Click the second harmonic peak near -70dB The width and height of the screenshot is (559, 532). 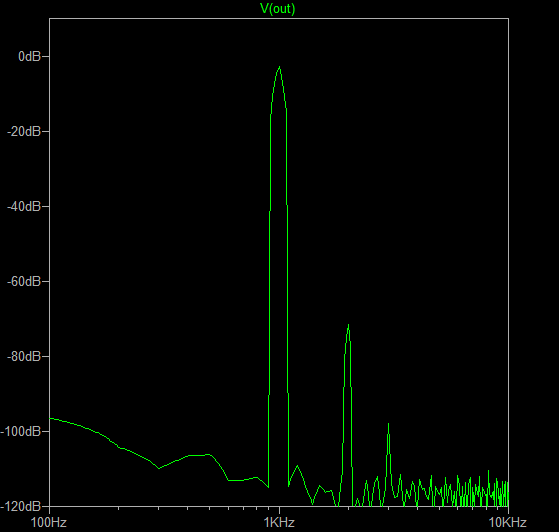coord(348,325)
